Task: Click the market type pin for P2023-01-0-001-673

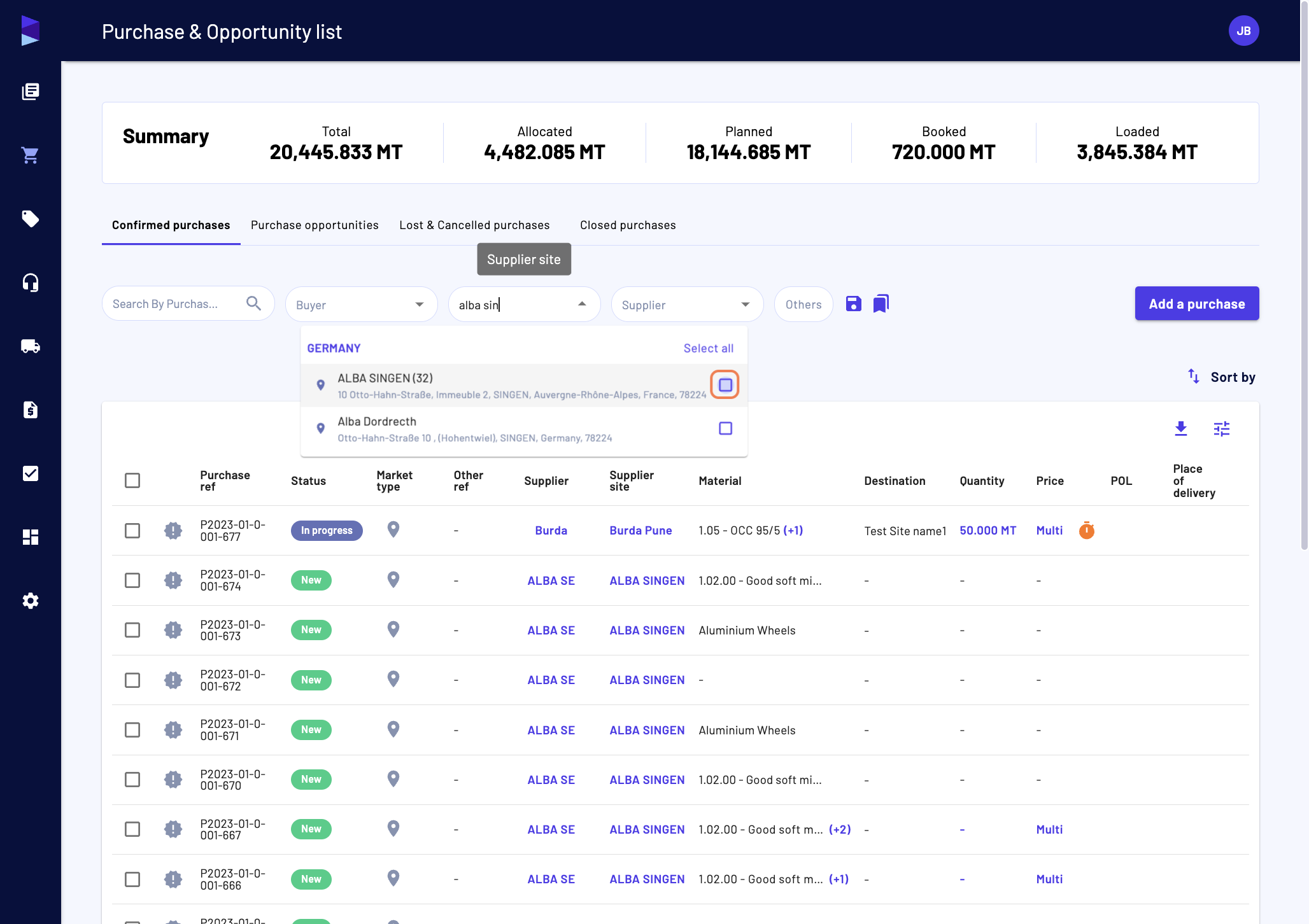Action: 393,629
